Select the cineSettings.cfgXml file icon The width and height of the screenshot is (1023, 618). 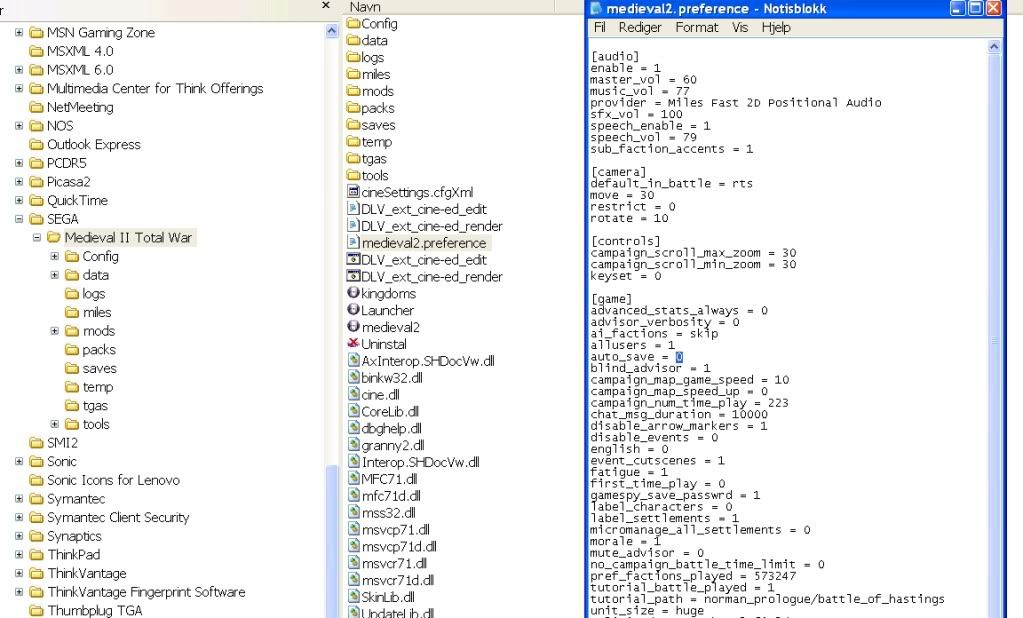point(353,191)
